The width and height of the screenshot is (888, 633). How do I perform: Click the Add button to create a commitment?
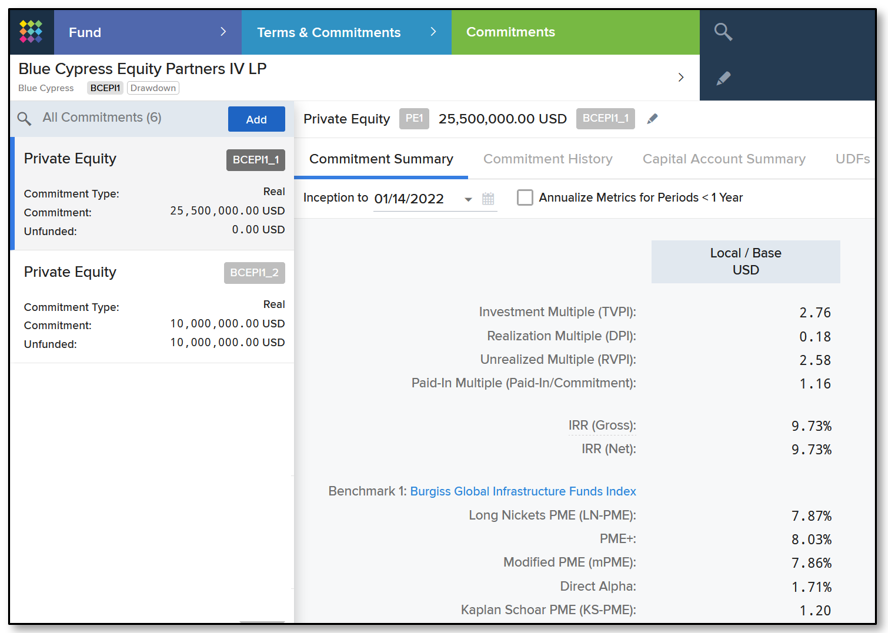[256, 118]
